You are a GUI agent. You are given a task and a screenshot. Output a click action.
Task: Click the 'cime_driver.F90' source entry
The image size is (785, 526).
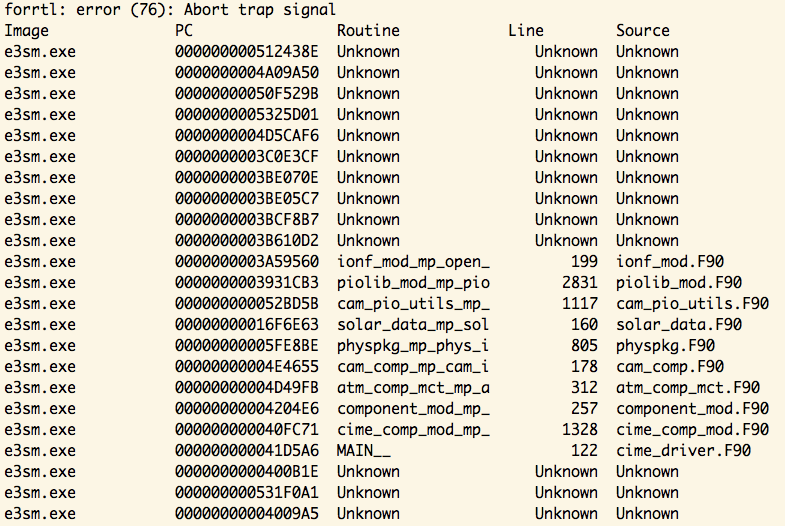click(x=683, y=451)
